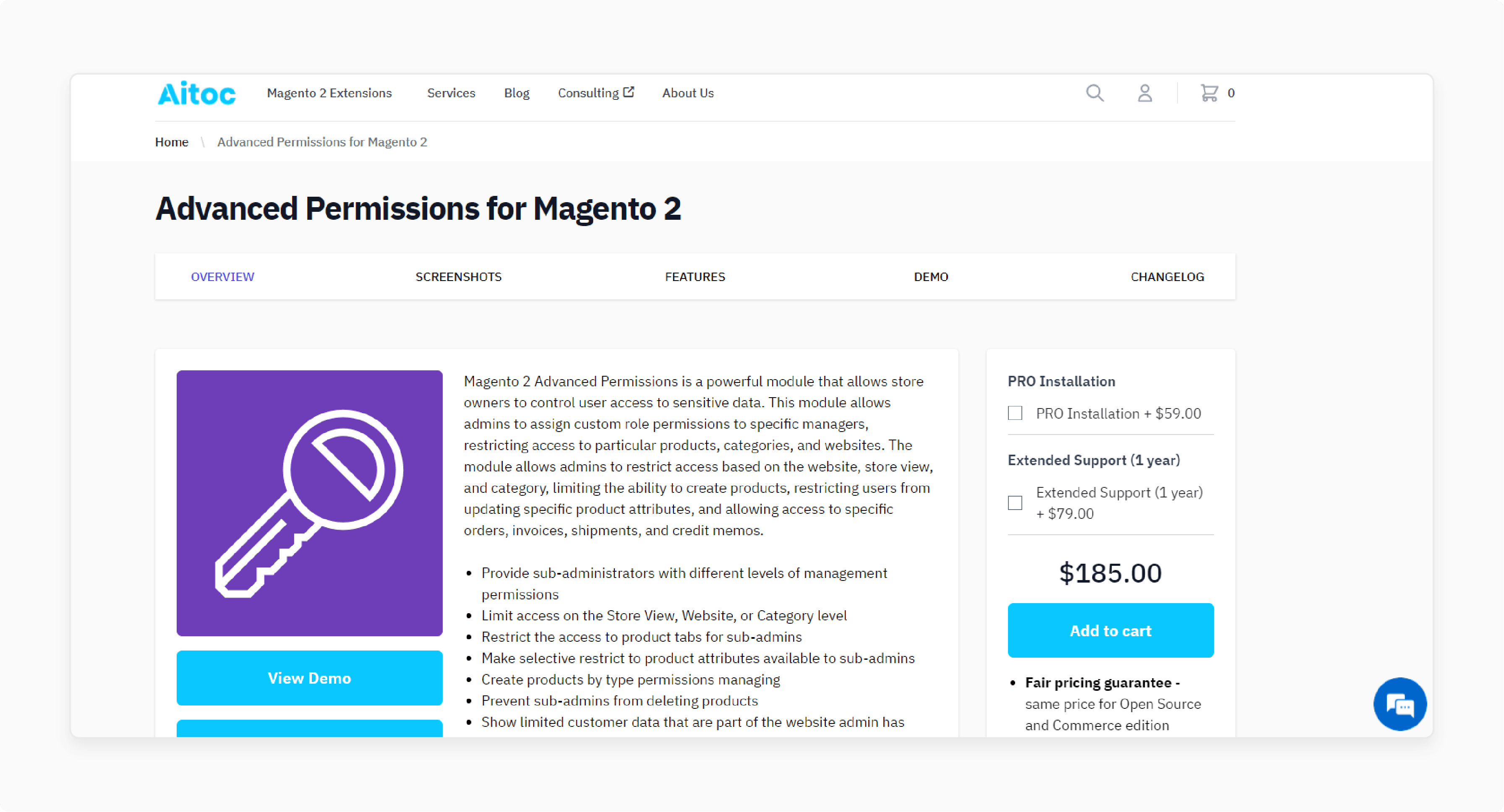1504x812 pixels.
Task: Switch to the Screenshots tab
Action: point(458,277)
